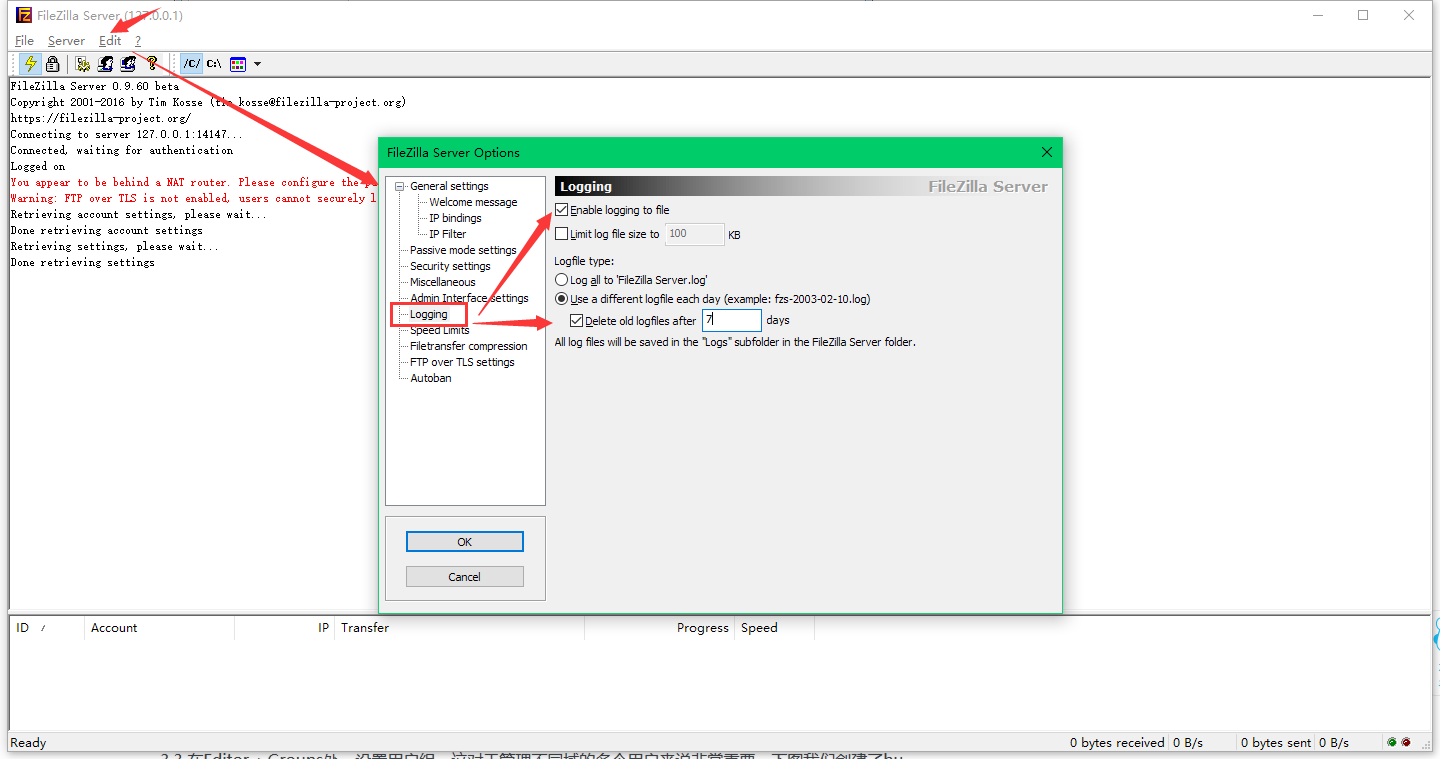Toggle Delete old logfiles after checkbox

[576, 321]
